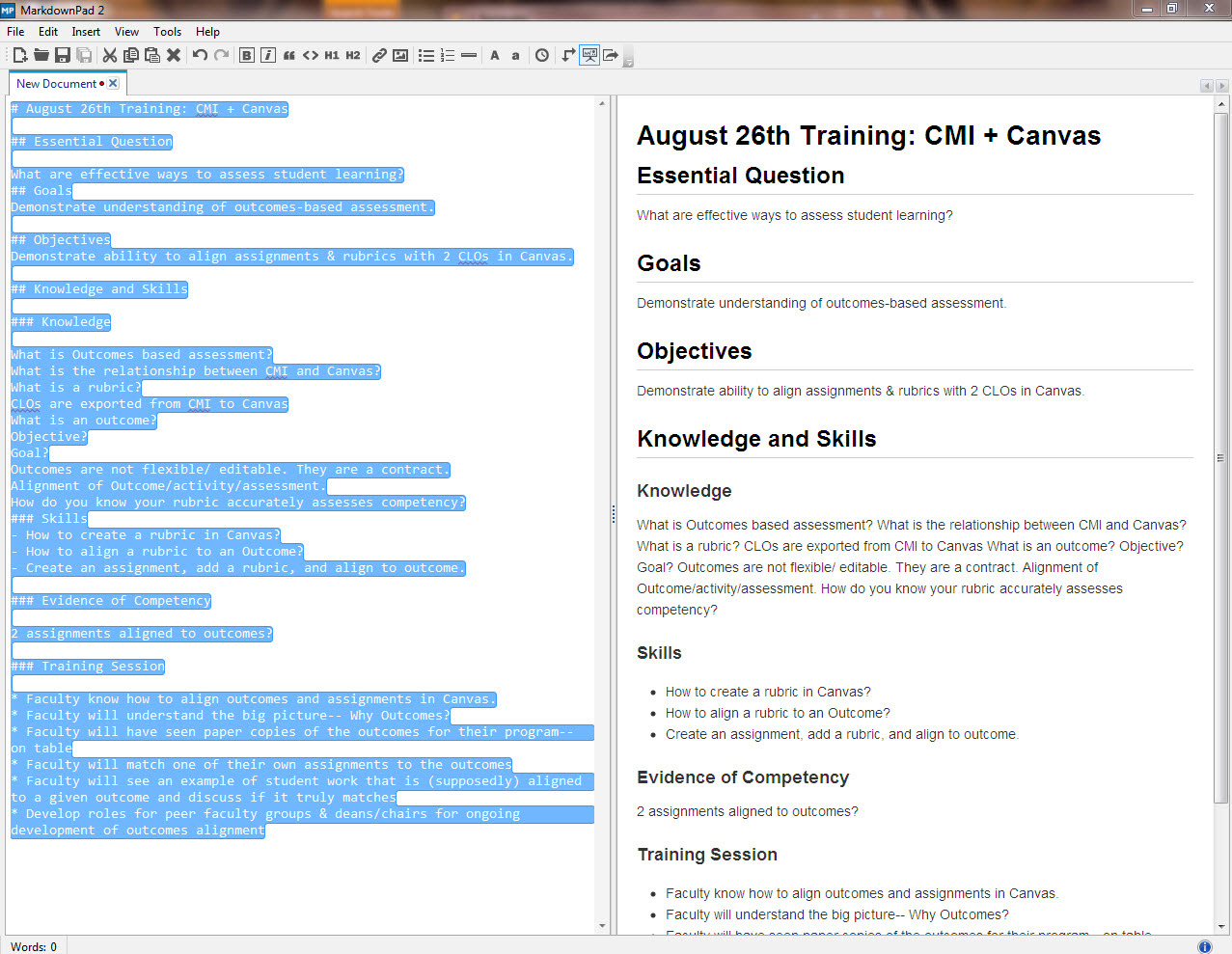
Task: Insert an unordered bullet list
Action: 426,55
